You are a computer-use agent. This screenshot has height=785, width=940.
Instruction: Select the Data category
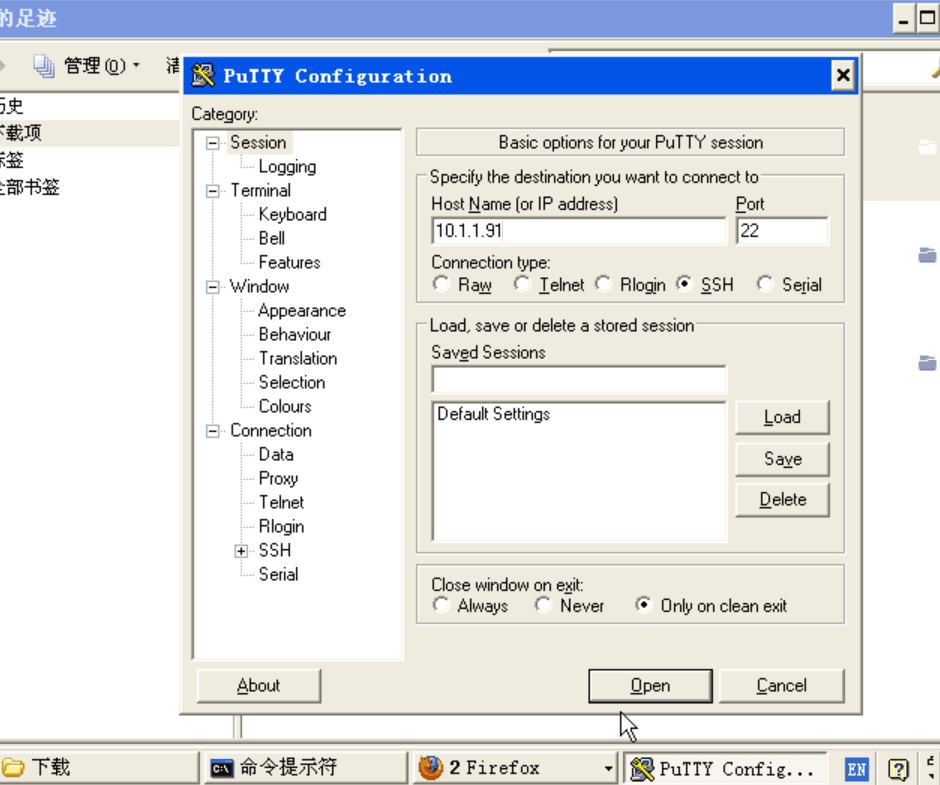tap(276, 455)
